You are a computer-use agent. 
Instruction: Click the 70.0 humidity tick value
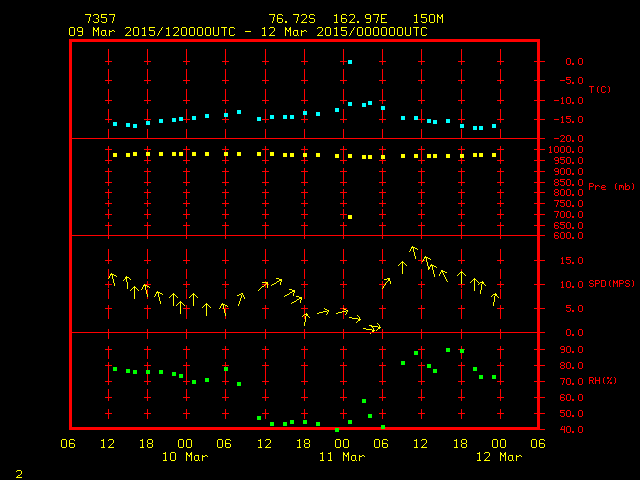571,382
